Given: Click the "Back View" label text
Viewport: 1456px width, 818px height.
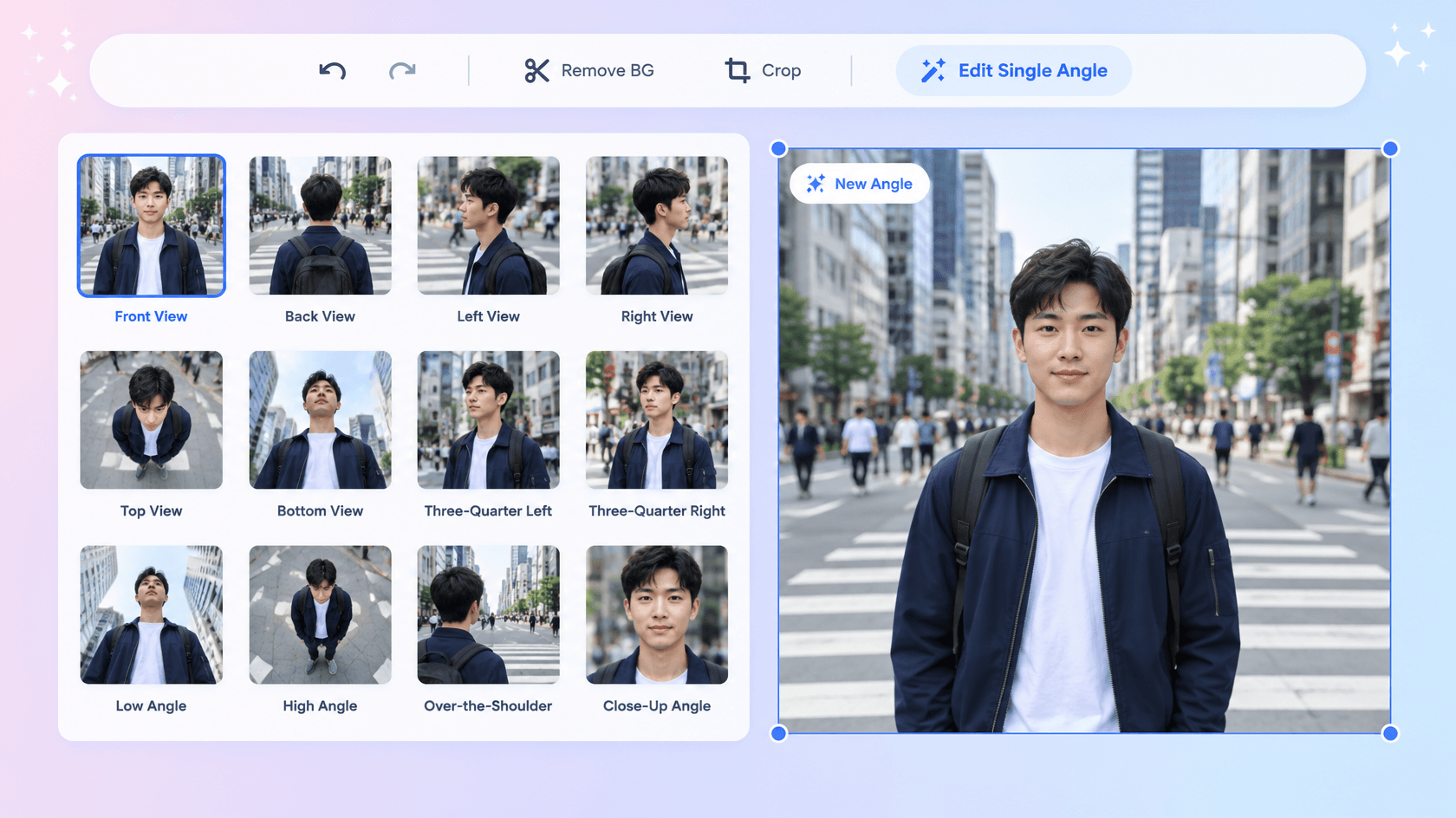Looking at the screenshot, I should coord(320,316).
